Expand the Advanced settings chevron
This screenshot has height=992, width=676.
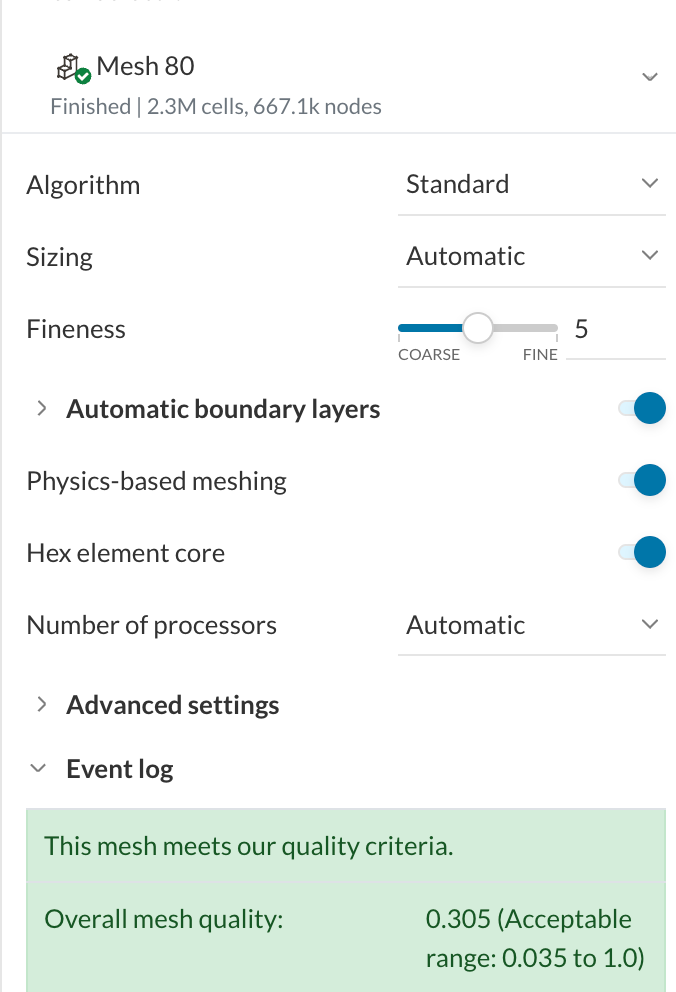42,705
